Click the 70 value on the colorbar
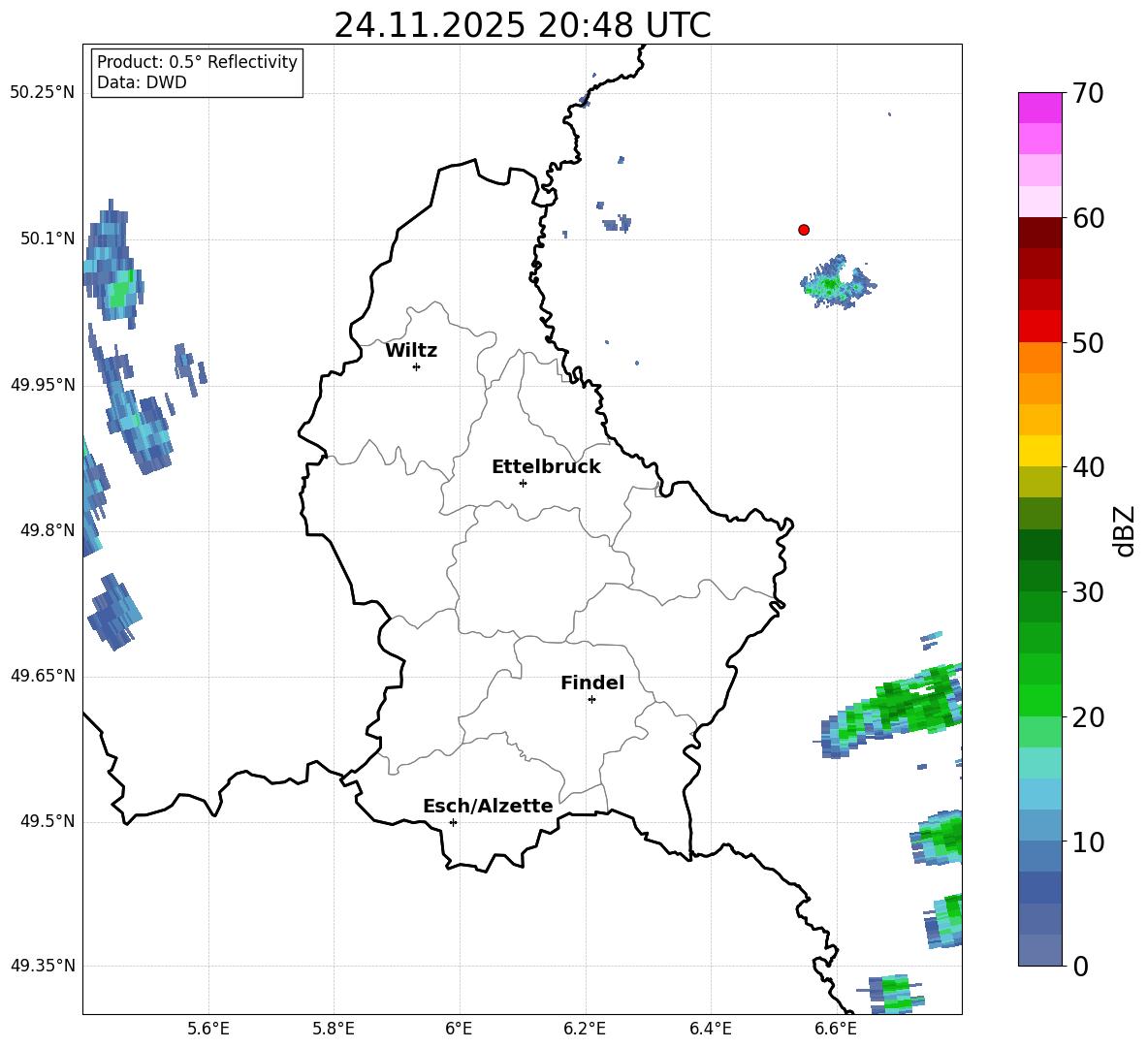Viewport: 1148px width, 1048px height. (1087, 93)
